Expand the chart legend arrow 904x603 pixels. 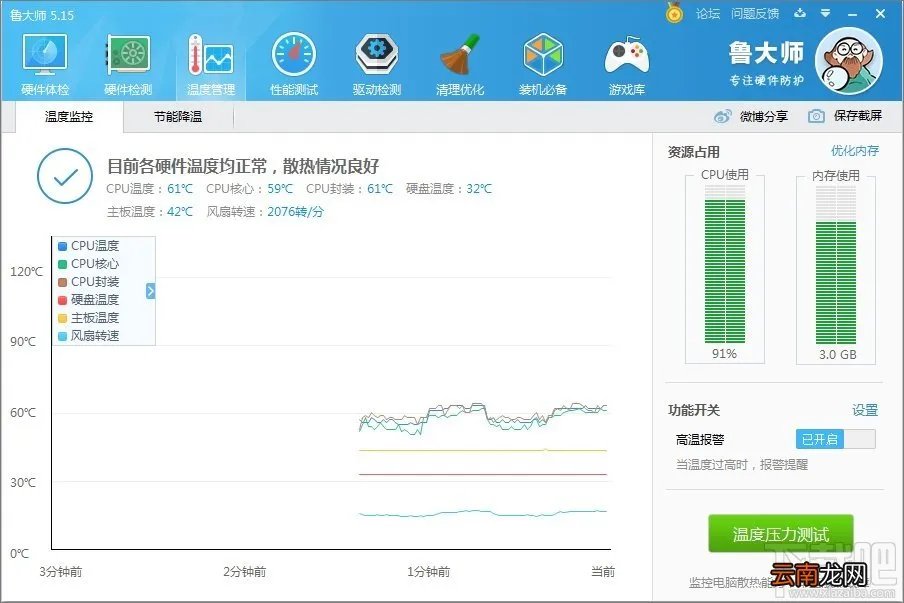[x=150, y=291]
